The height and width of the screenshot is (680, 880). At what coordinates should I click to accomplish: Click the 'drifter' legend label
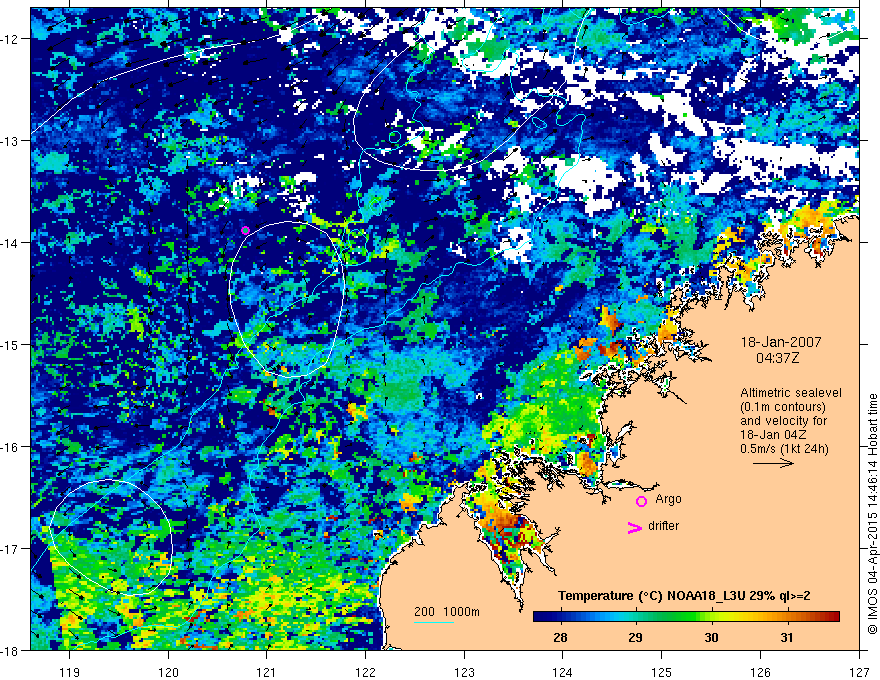point(663,526)
